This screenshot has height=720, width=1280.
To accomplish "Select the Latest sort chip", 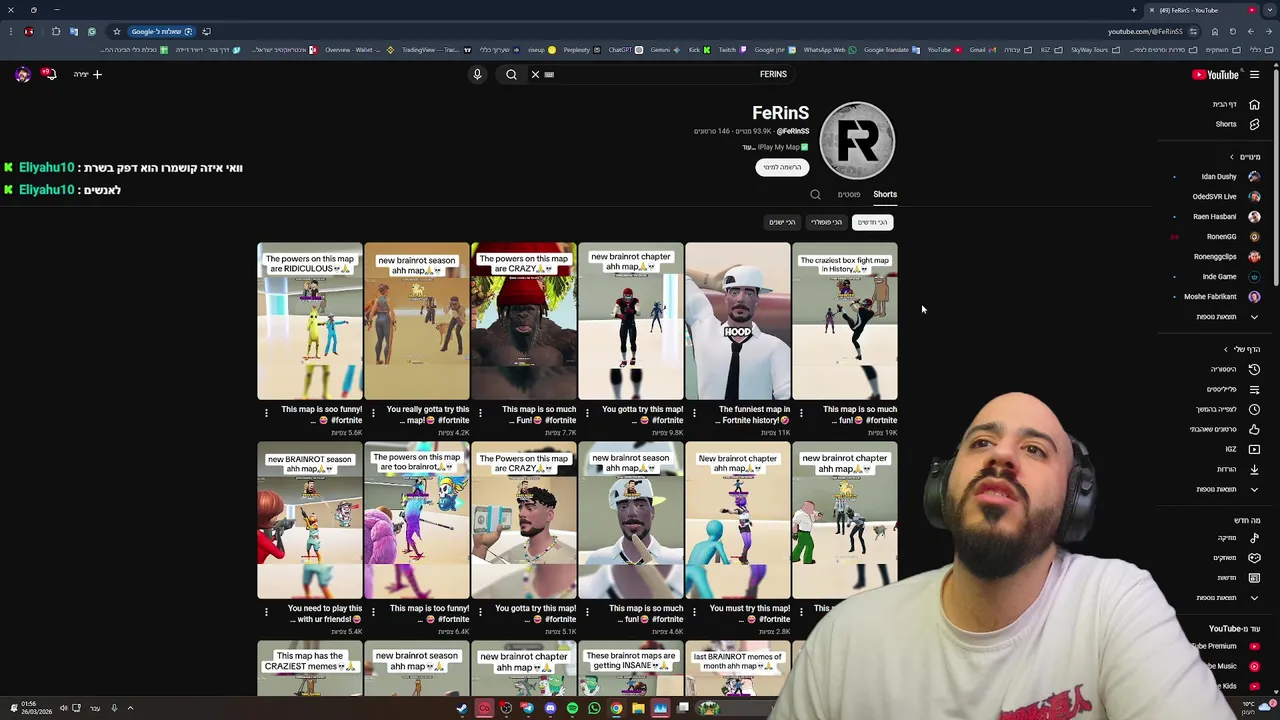I will pyautogui.click(x=872, y=222).
